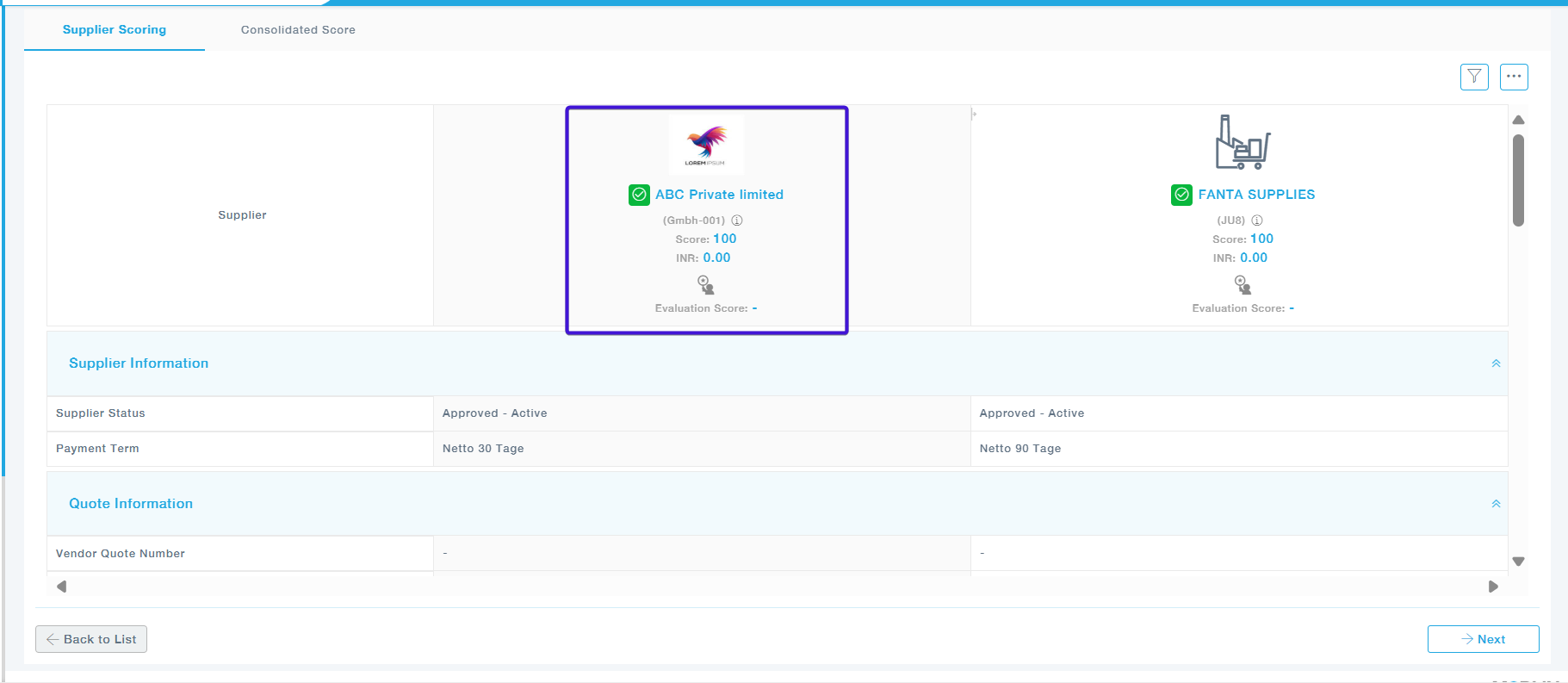Toggle green checkmark for ABC Private limited
The width and height of the screenshot is (1568, 683).
[x=639, y=195]
